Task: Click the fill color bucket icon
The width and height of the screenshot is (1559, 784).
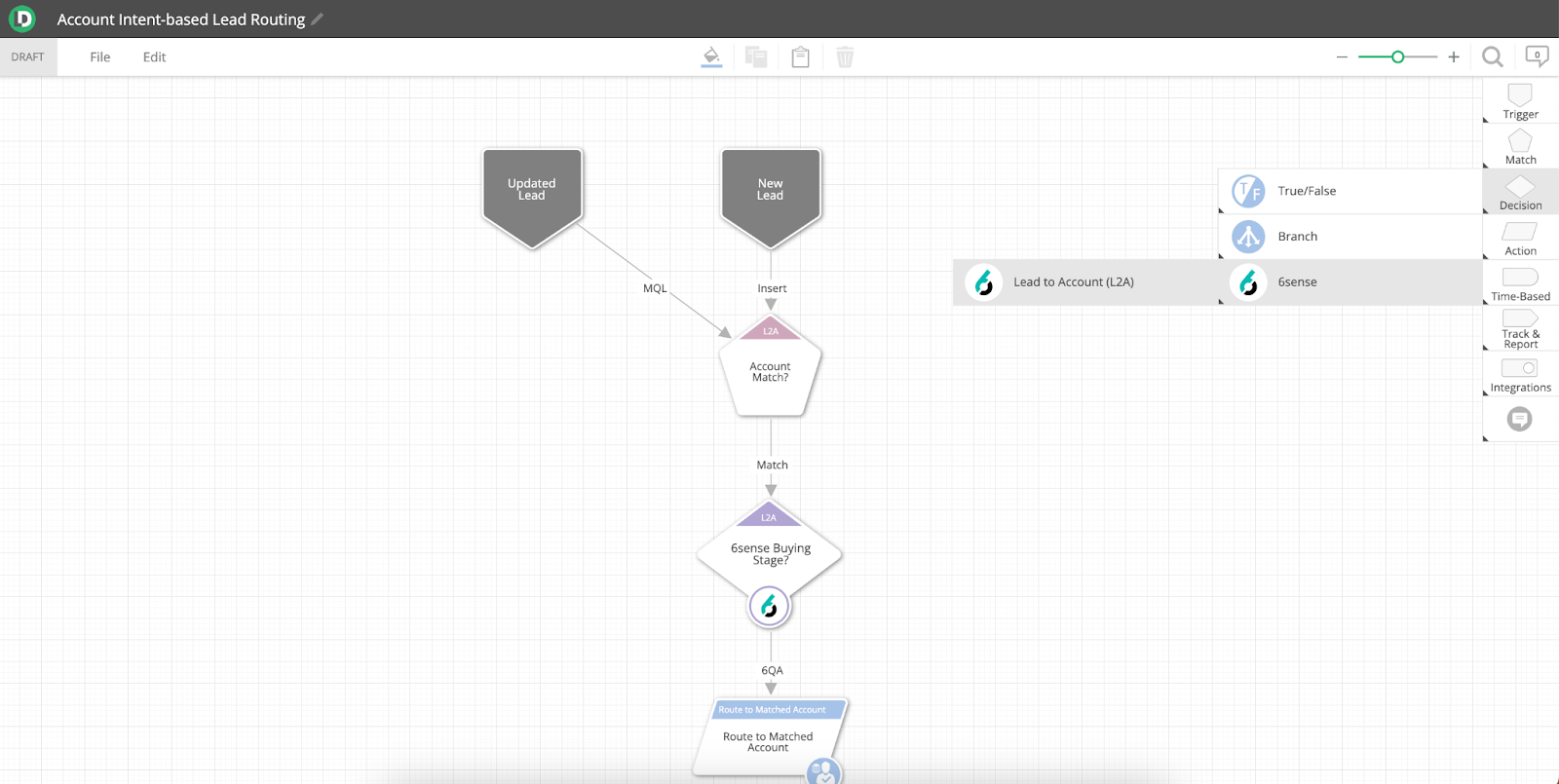Action: (711, 56)
